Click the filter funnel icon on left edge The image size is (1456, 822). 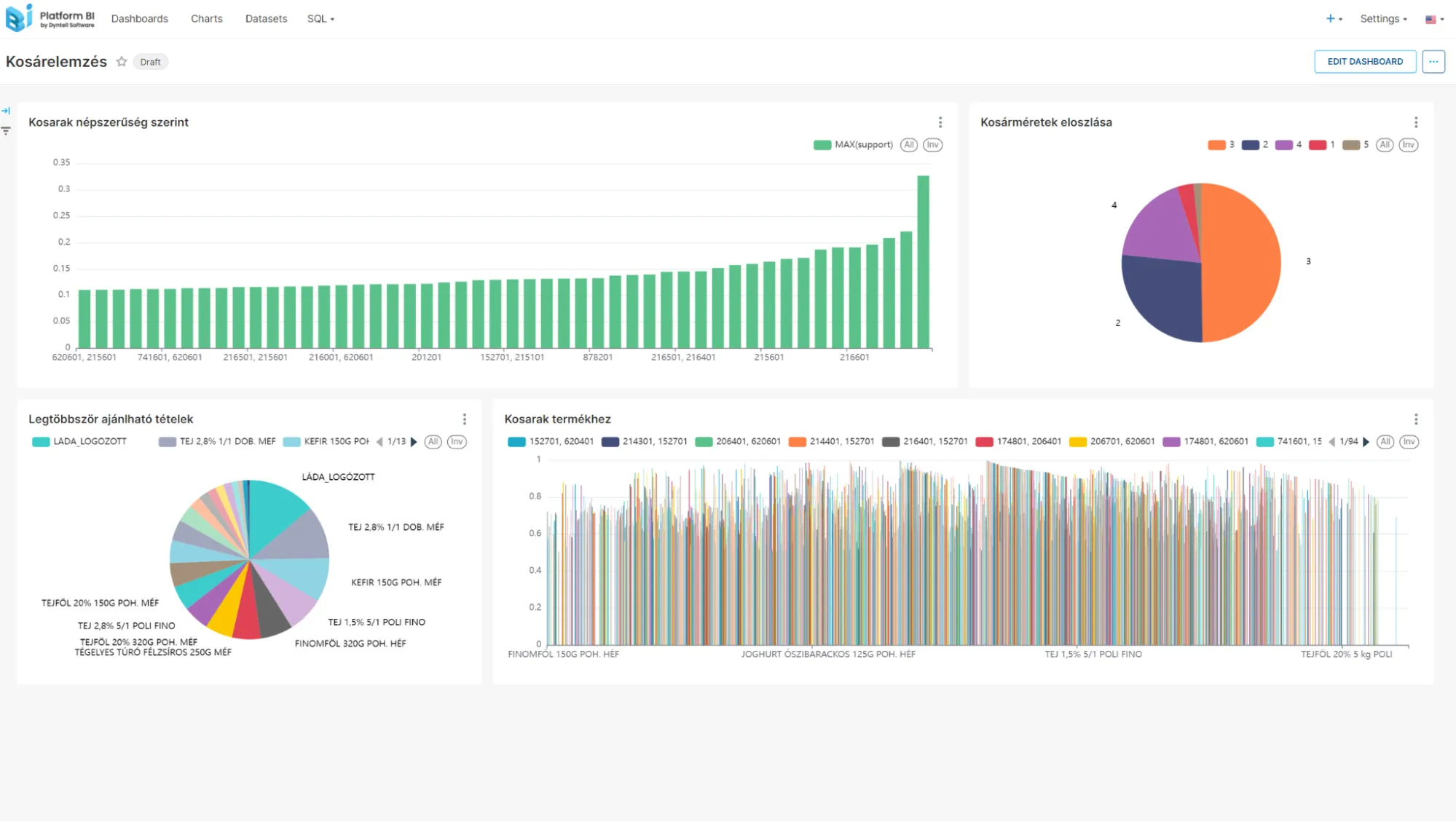pyautogui.click(x=6, y=131)
